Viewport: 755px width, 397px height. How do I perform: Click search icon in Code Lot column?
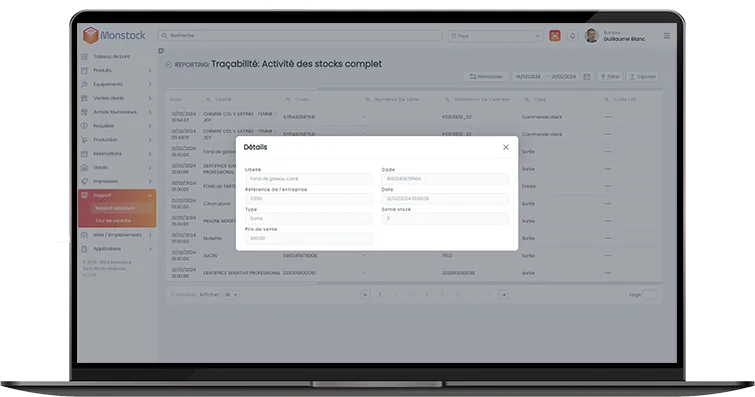click(607, 99)
